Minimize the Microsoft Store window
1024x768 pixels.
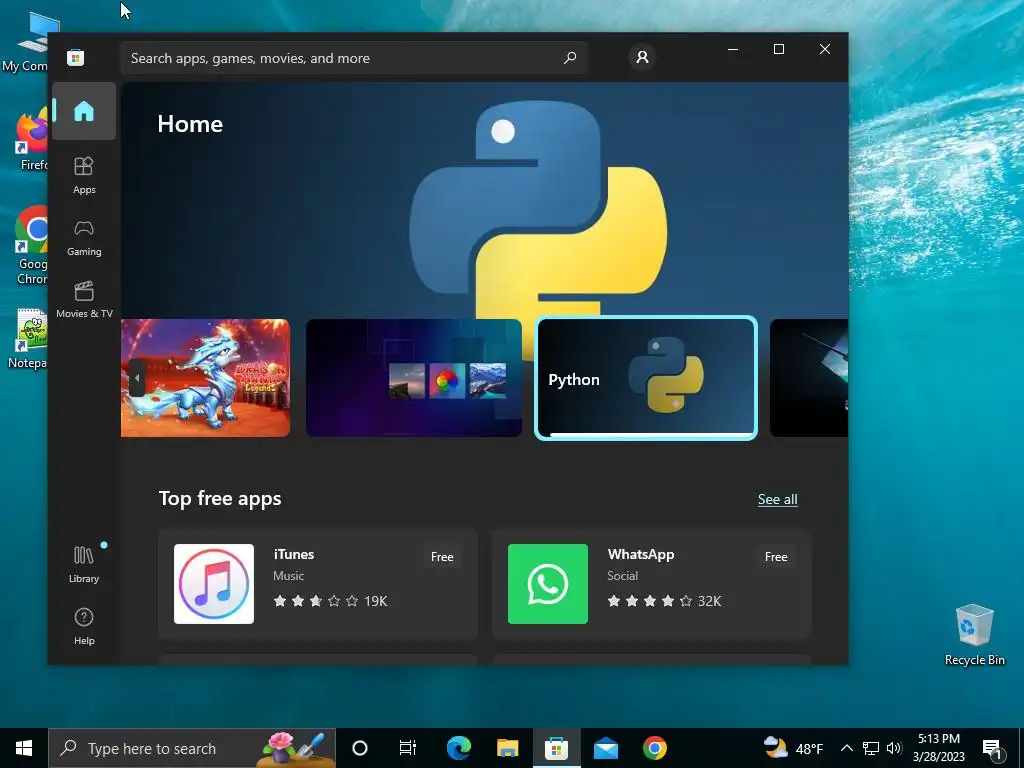(x=733, y=49)
